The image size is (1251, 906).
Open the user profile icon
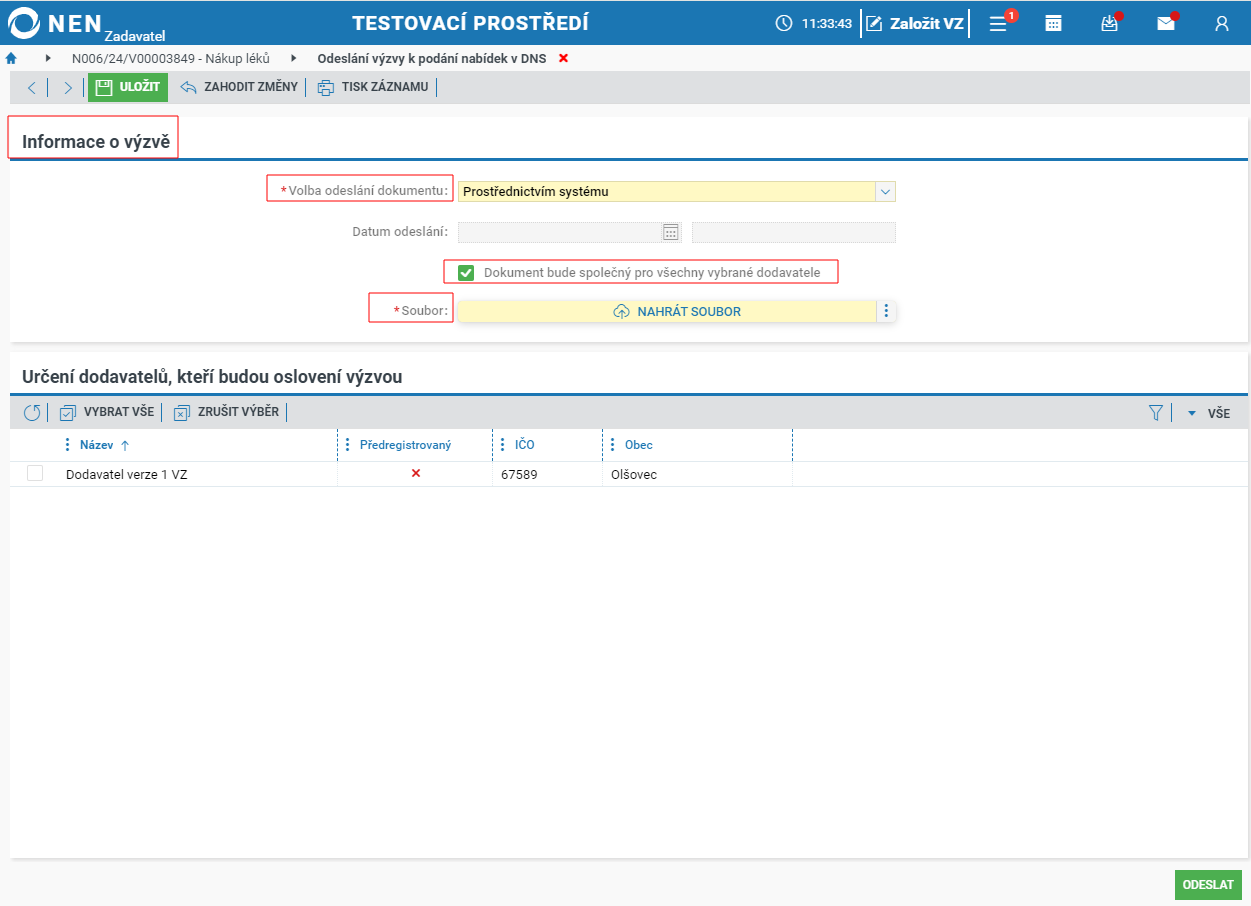(x=1222, y=23)
